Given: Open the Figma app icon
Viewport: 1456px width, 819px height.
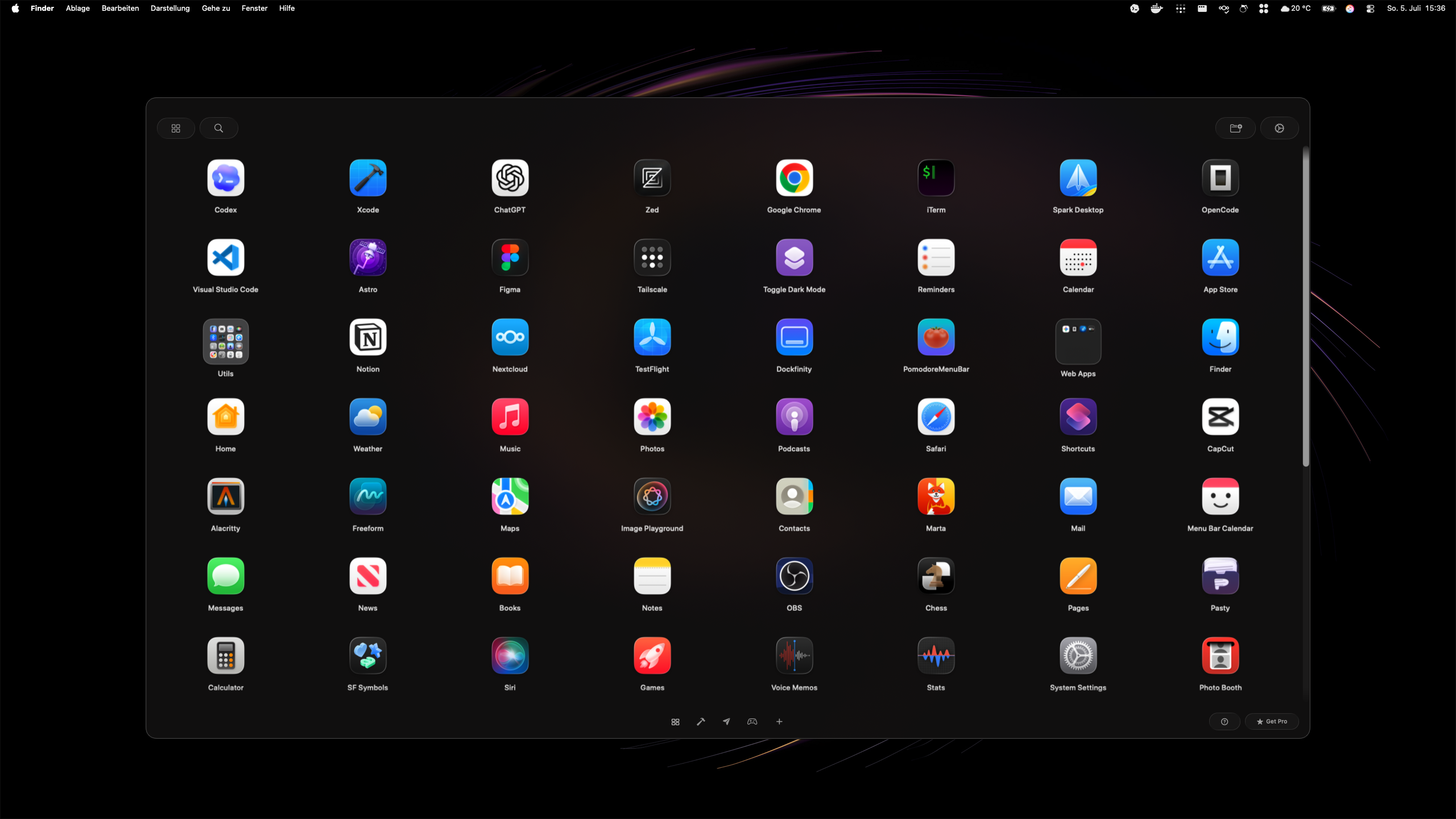Looking at the screenshot, I should (x=510, y=258).
